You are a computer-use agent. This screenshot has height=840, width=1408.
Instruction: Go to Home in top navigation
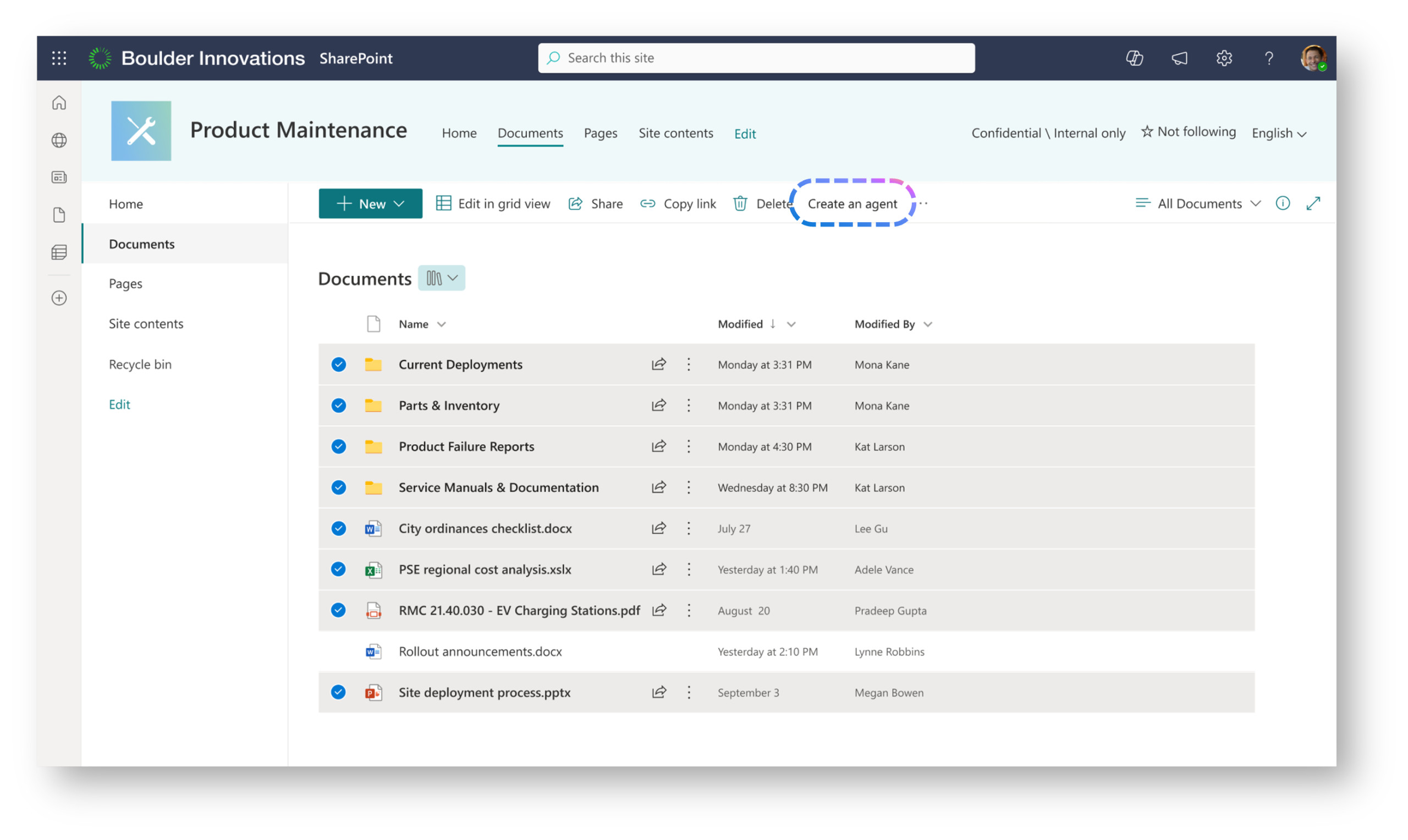tap(459, 133)
